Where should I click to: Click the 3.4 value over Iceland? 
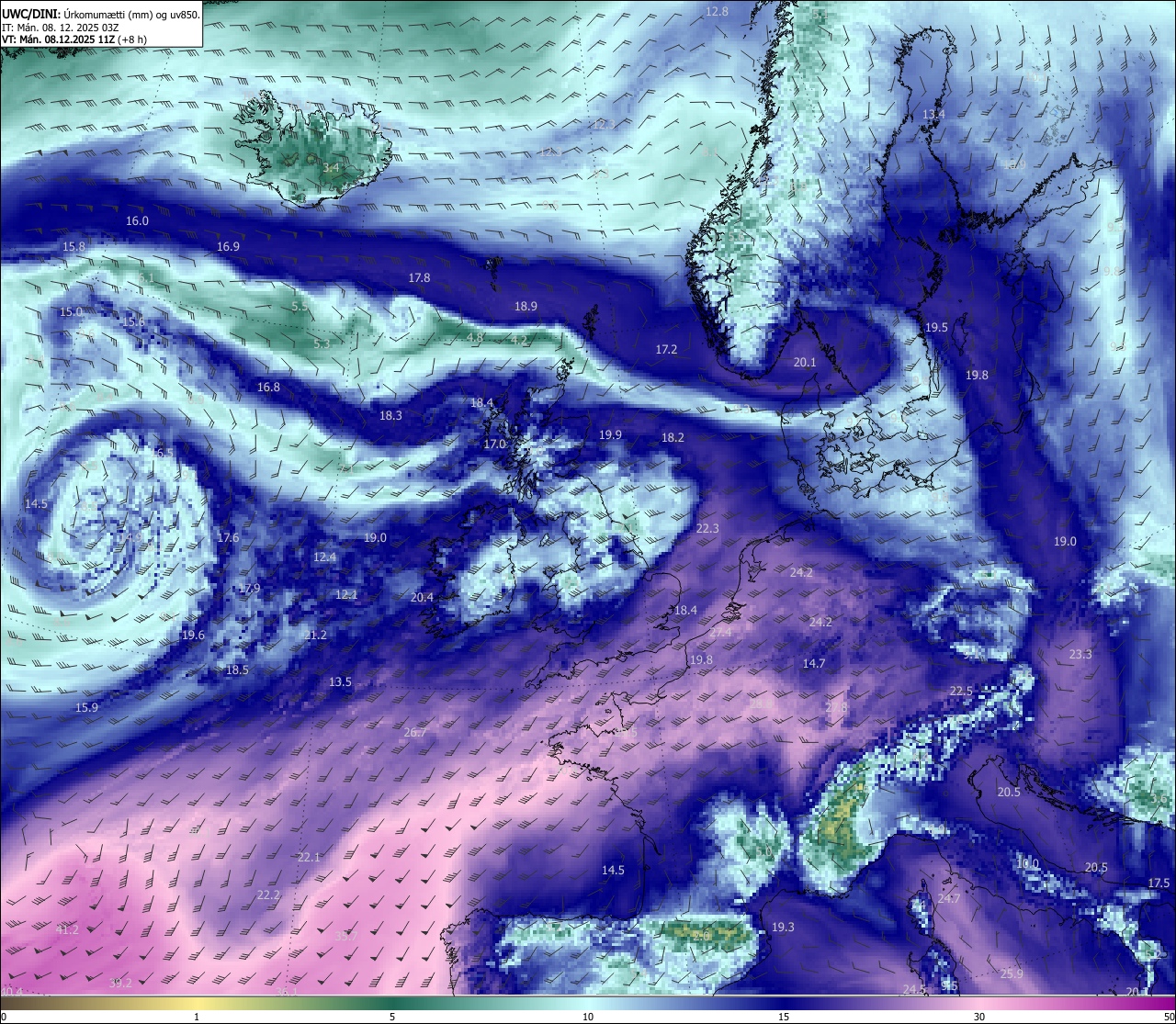coord(332,167)
